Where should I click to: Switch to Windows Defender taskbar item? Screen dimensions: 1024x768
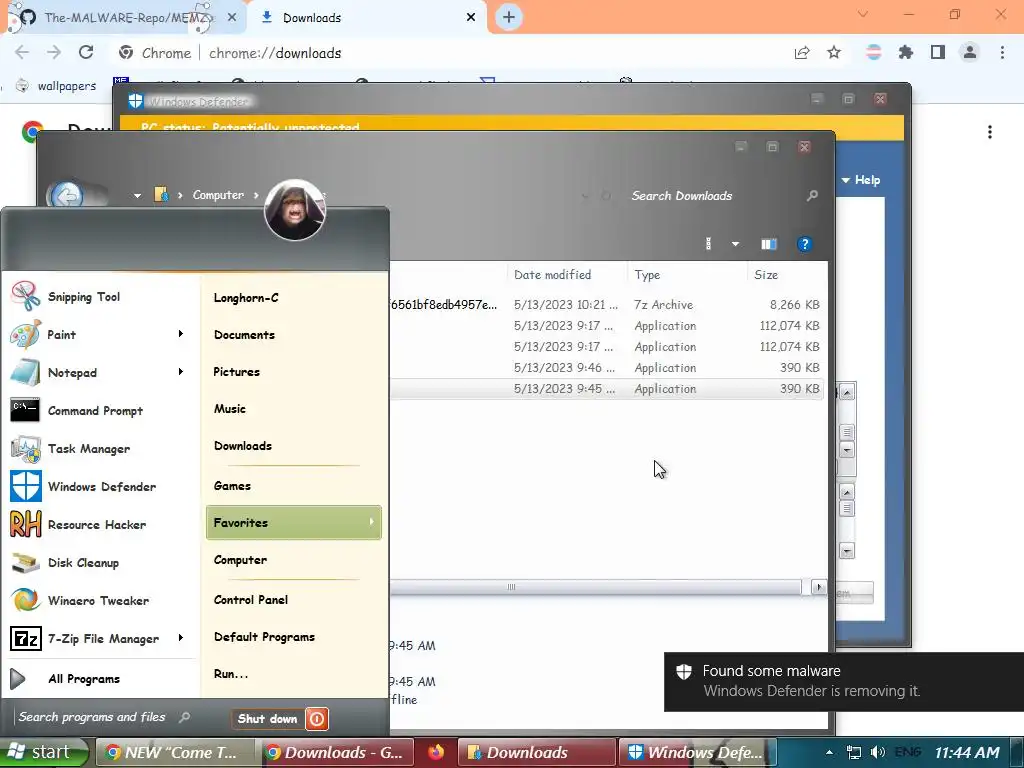click(696, 752)
